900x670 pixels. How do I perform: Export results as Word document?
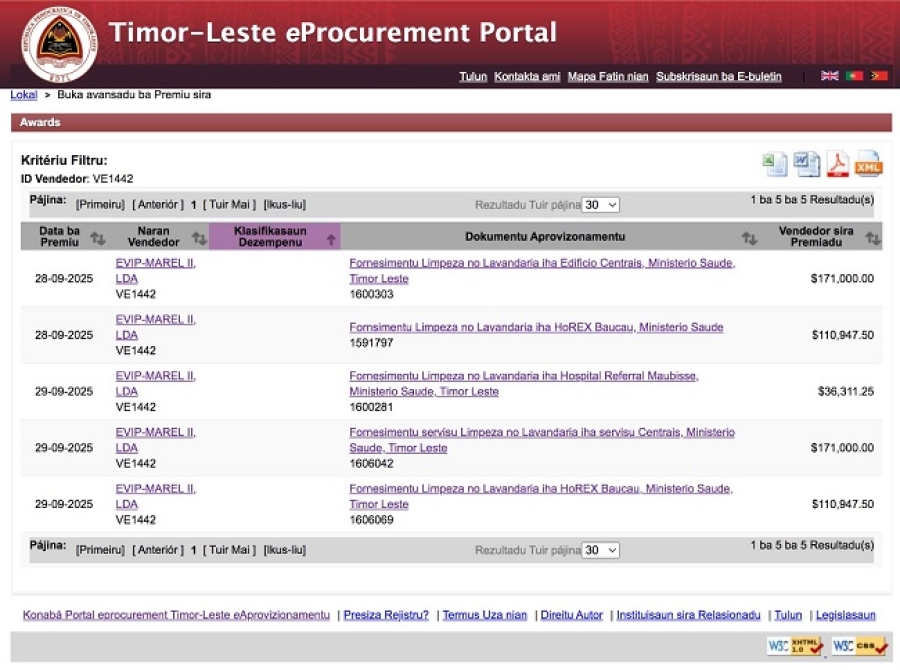(806, 164)
